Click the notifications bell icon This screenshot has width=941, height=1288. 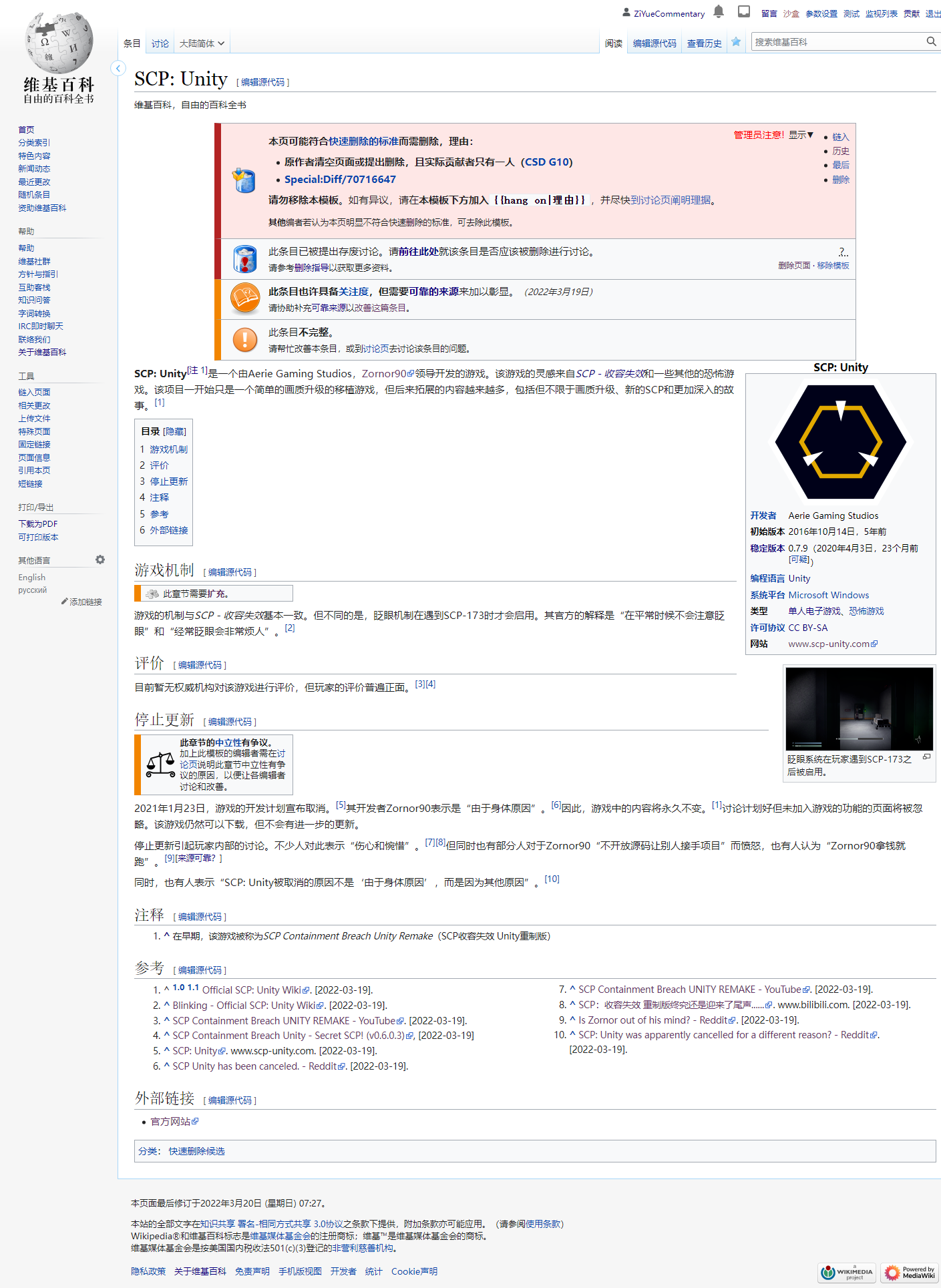[x=719, y=12]
